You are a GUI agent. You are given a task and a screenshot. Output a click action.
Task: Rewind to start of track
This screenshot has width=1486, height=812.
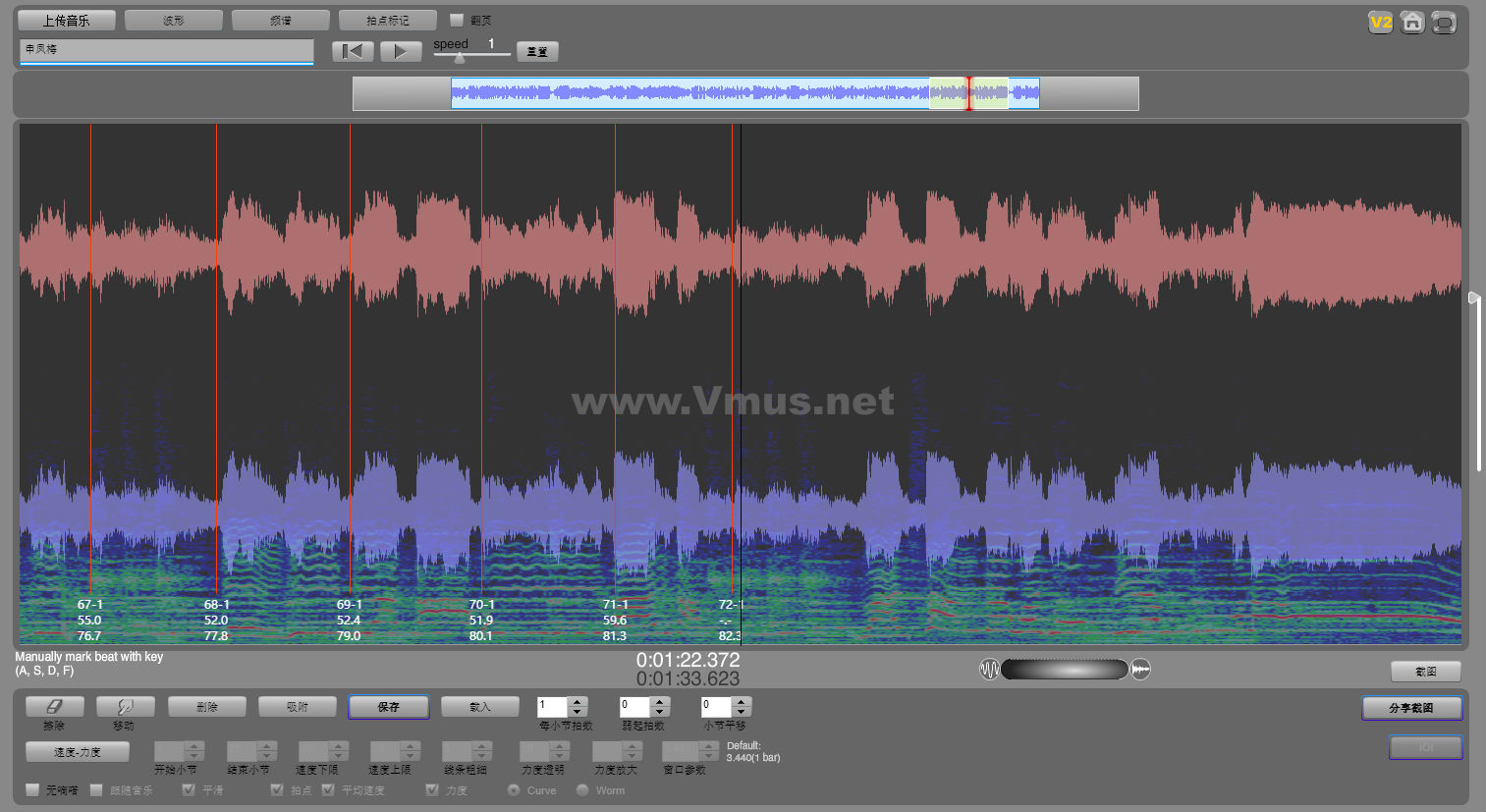(353, 51)
